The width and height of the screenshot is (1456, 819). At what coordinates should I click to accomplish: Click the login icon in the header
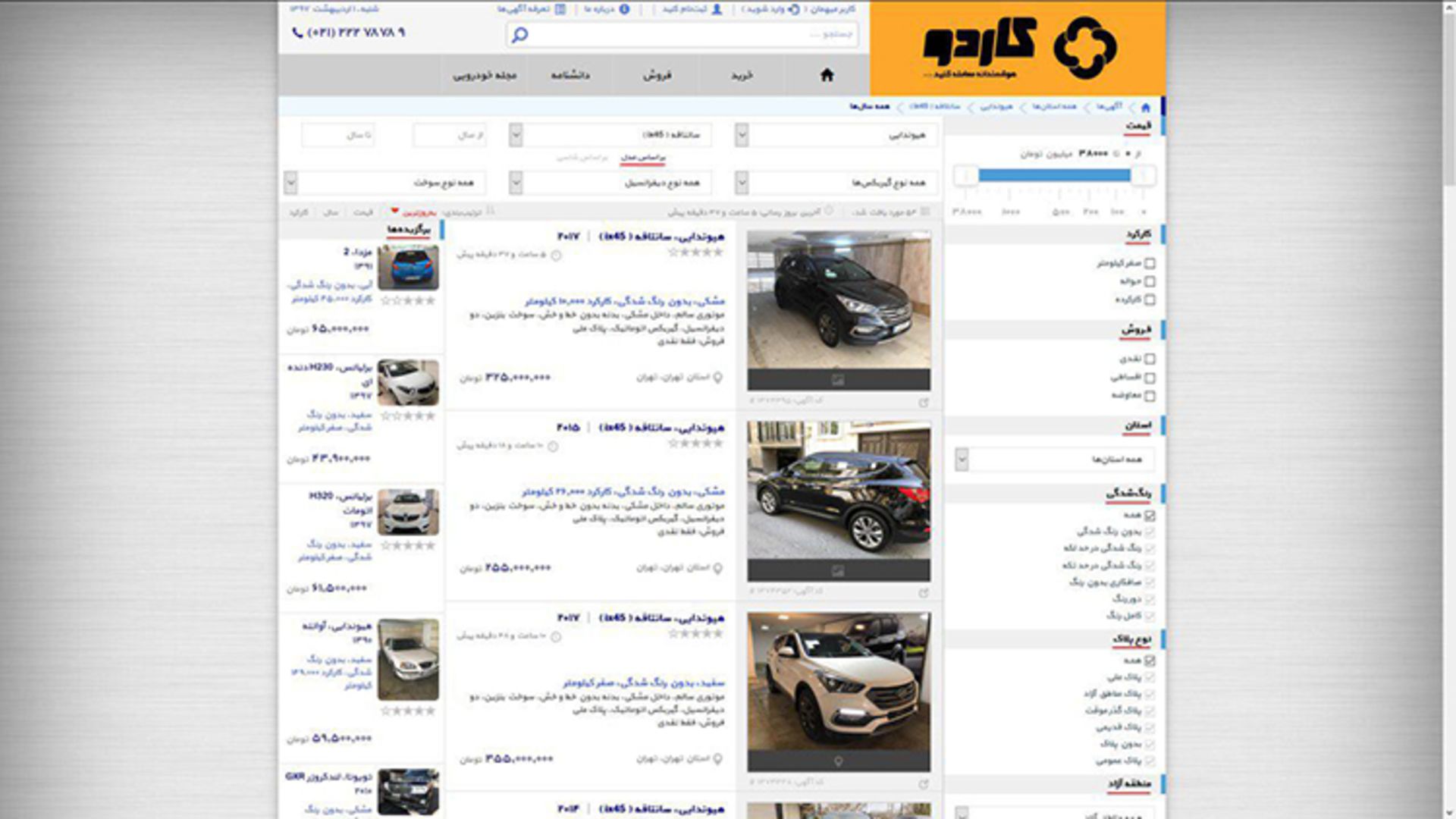(x=794, y=9)
